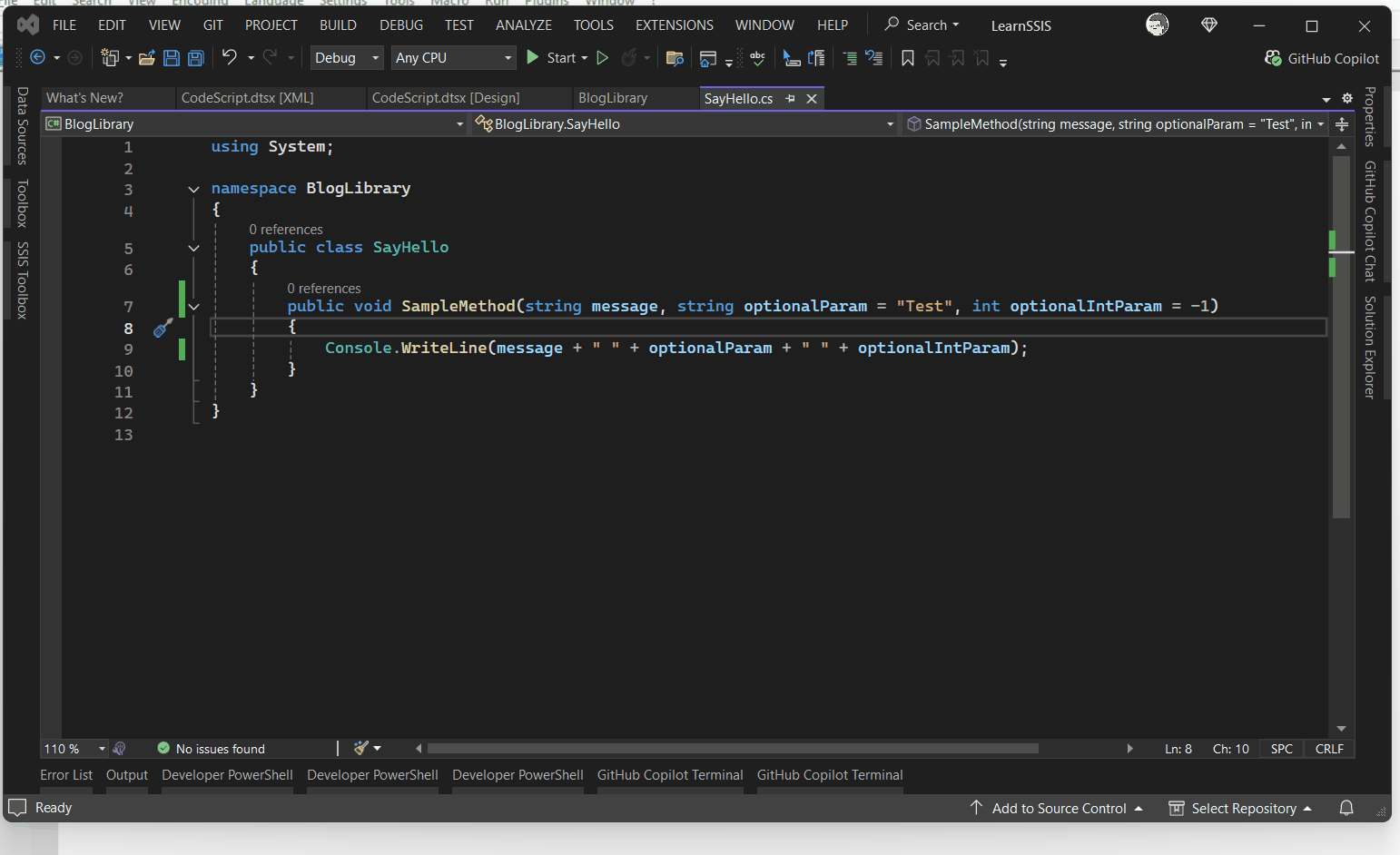Collapse the namespace BlogLibrary code block
Viewport: 1400px width, 855px height.
(x=193, y=189)
